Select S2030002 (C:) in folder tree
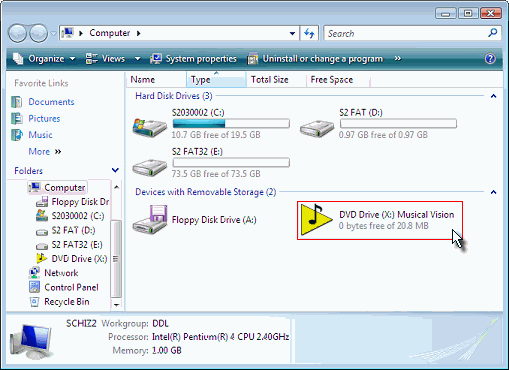 [x=78, y=216]
